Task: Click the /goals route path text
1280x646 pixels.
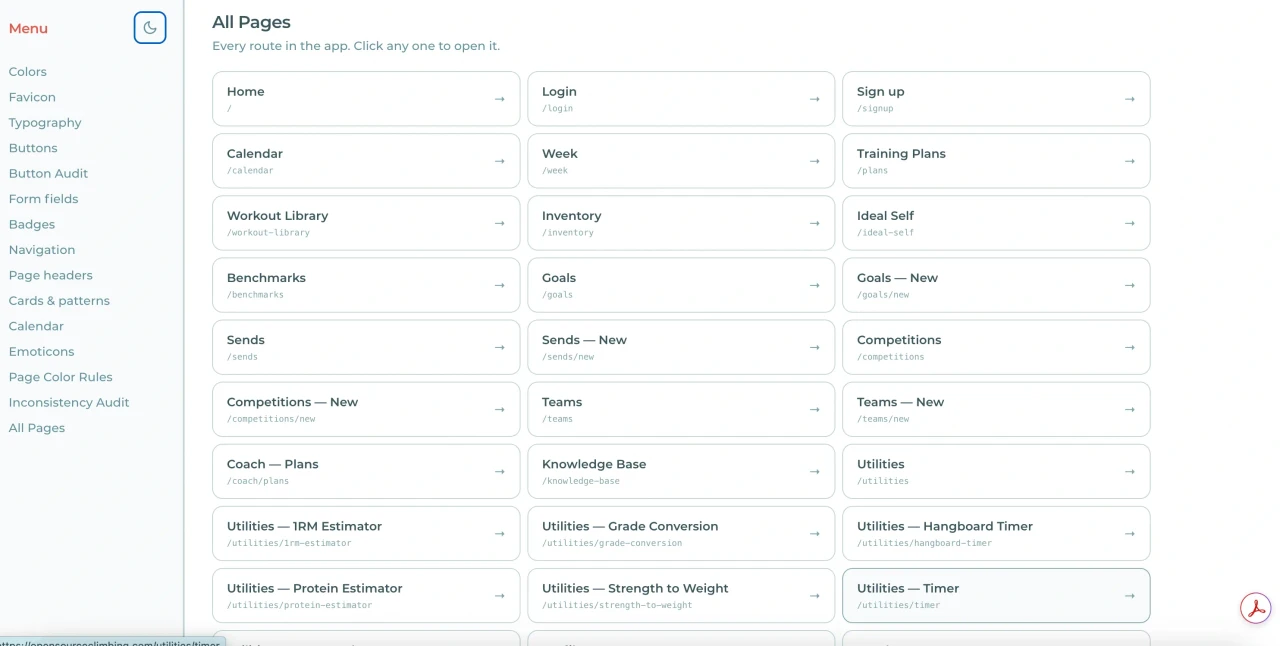Action: [557, 295]
